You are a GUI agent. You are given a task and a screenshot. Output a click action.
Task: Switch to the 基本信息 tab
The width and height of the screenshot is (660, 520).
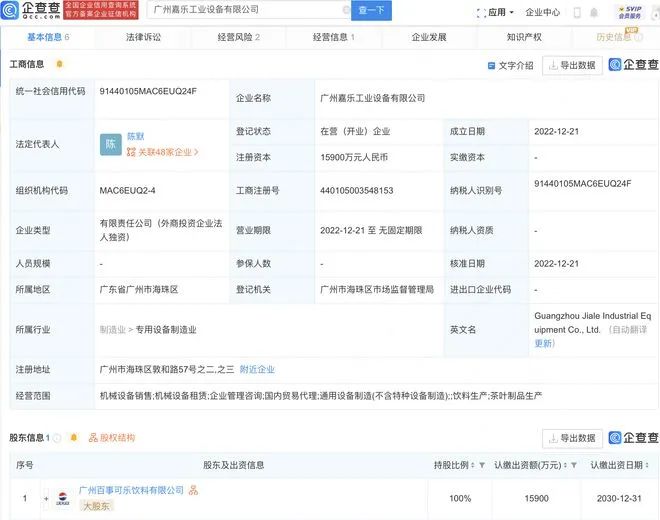pyautogui.click(x=48, y=37)
